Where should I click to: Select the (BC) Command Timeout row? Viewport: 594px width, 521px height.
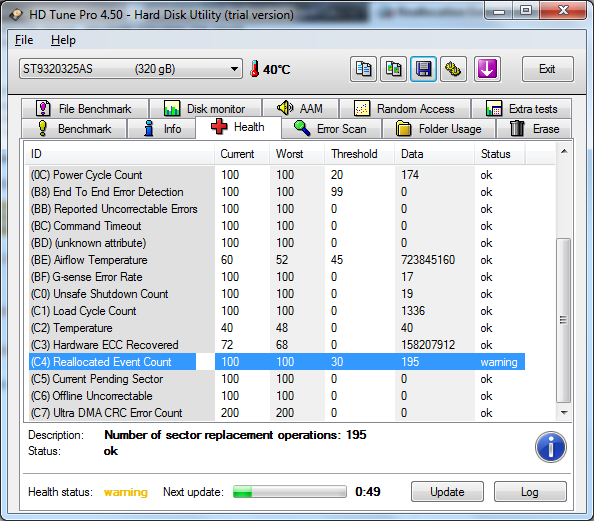[x=277, y=226]
